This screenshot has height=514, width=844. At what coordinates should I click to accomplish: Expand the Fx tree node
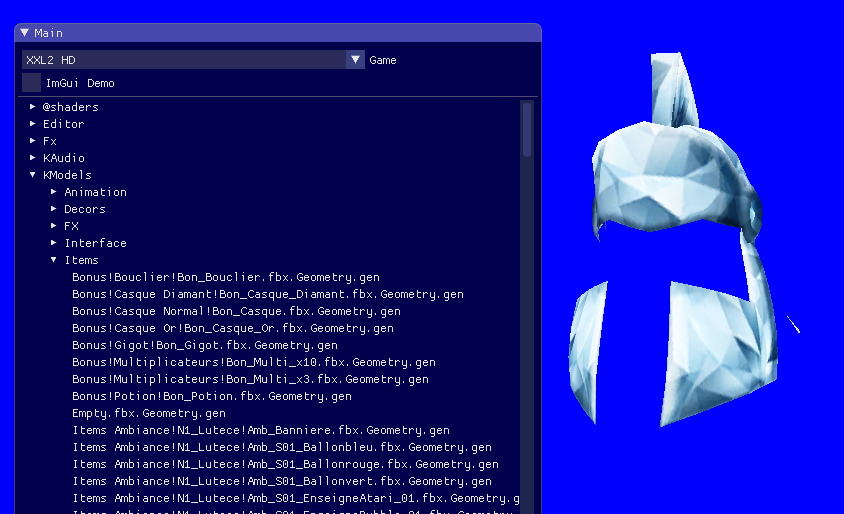tap(33, 140)
